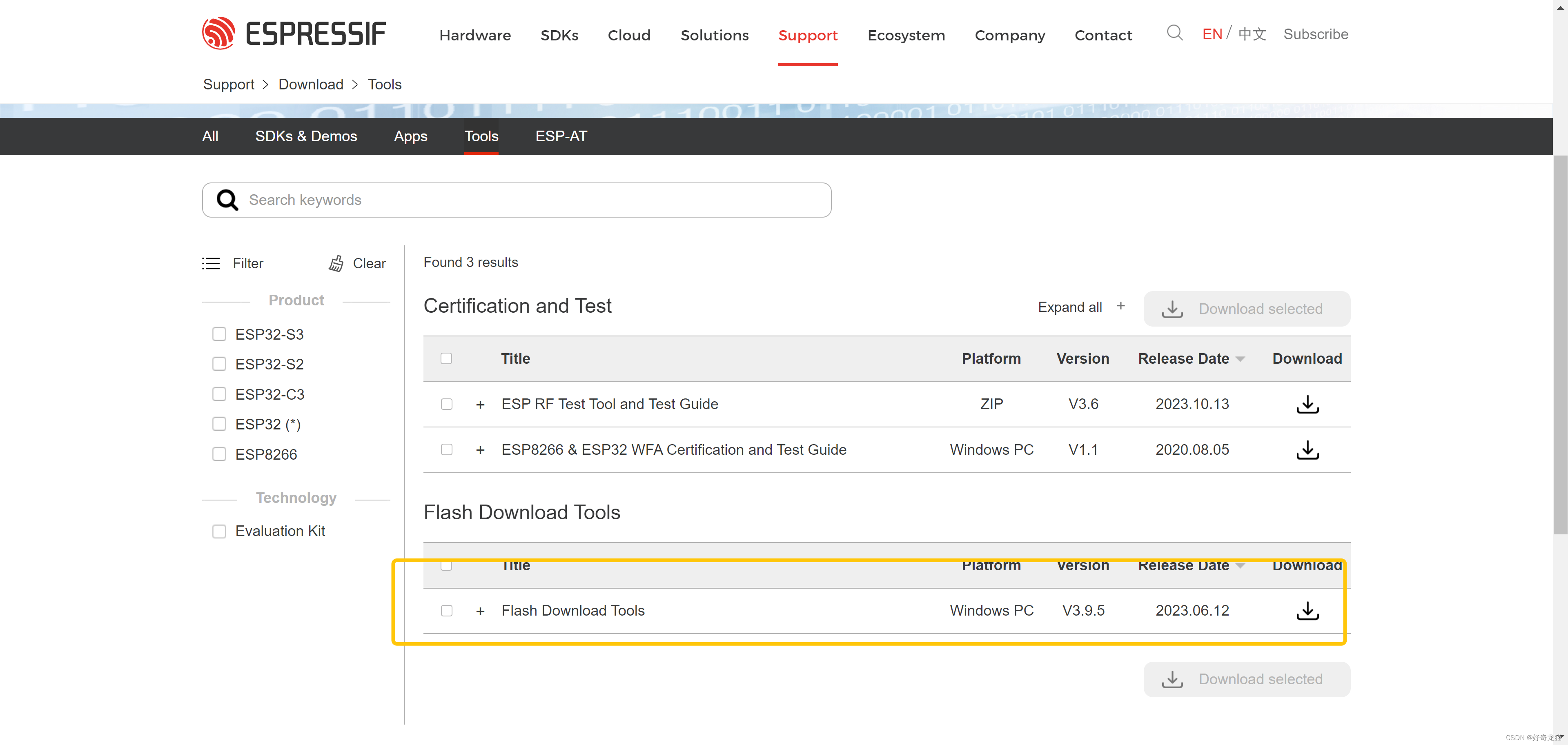
Task: Click the Clear broom icon
Action: [336, 263]
